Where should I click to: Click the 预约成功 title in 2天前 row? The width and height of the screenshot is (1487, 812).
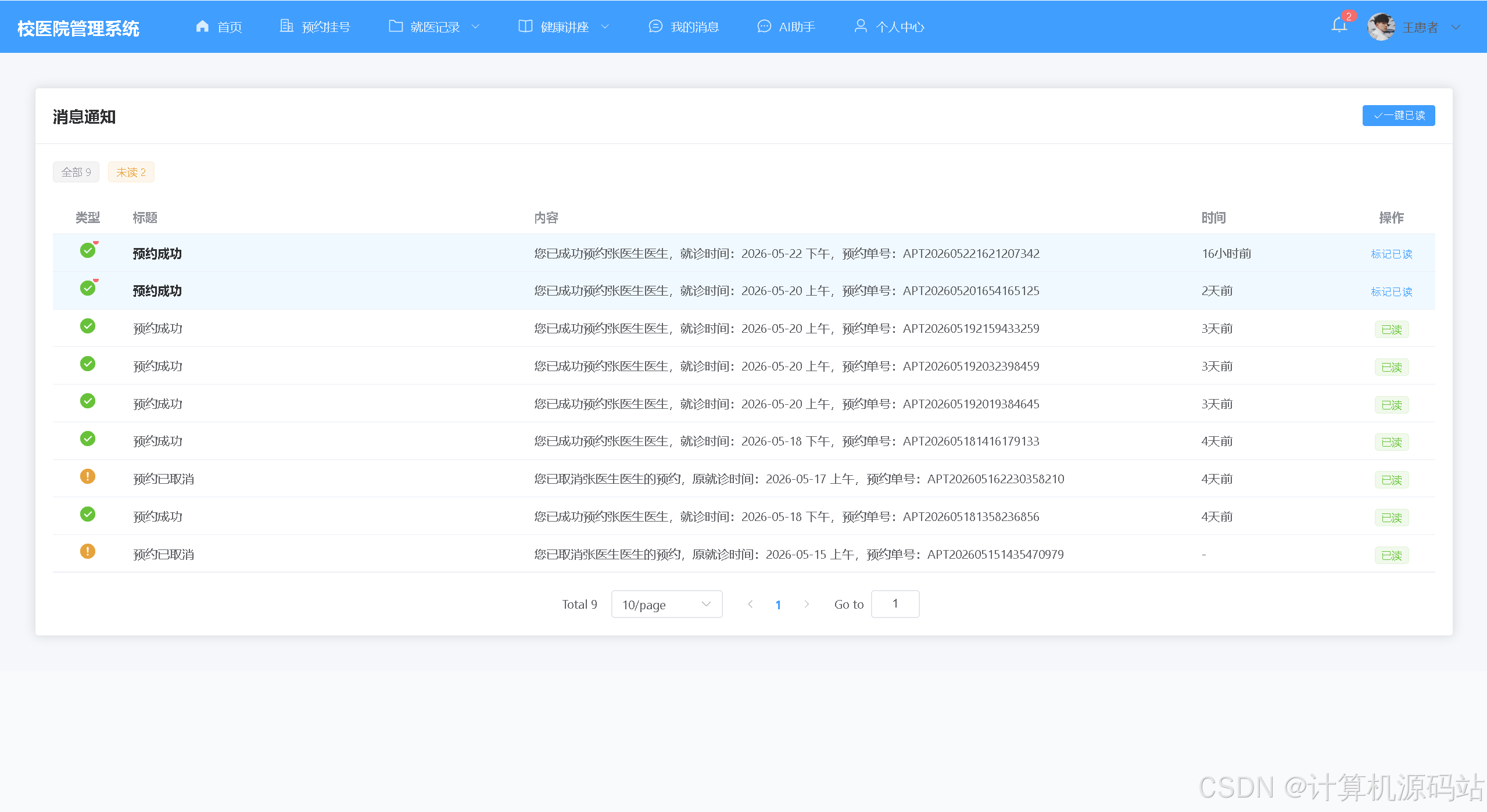[x=157, y=291]
